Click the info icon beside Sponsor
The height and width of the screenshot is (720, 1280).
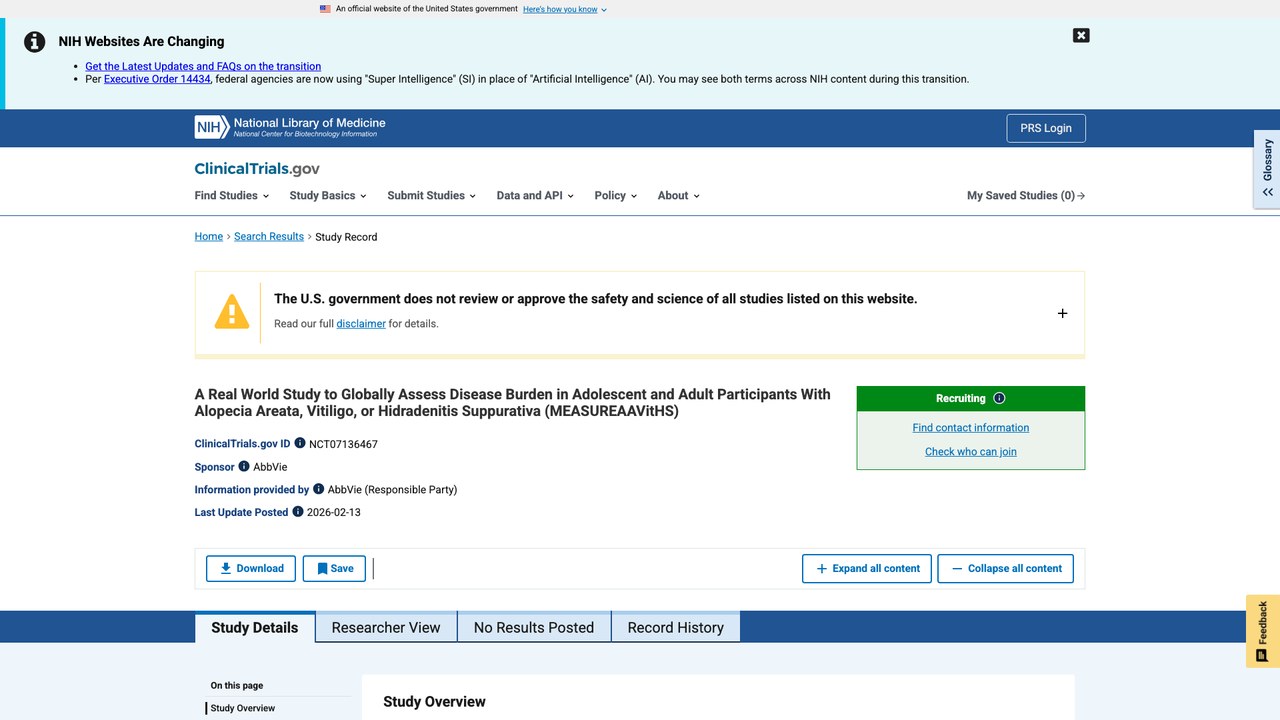[244, 466]
